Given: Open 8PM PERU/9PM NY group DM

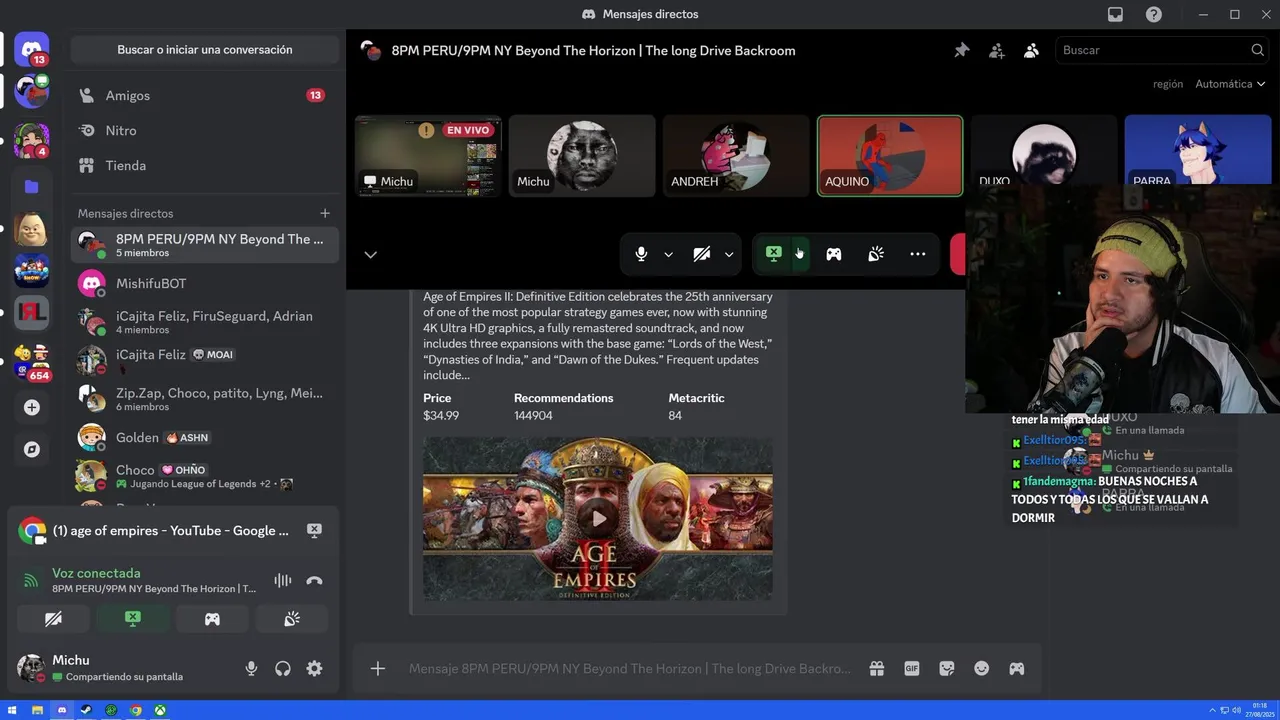Looking at the screenshot, I should [205, 244].
